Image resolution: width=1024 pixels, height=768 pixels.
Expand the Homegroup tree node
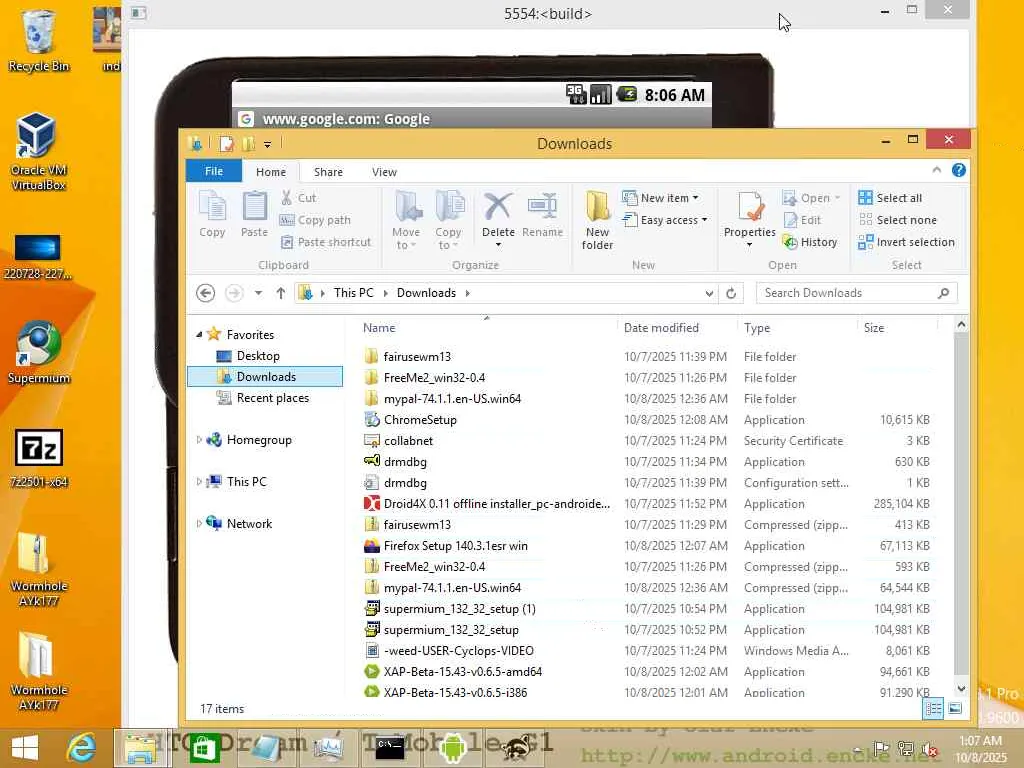(199, 440)
